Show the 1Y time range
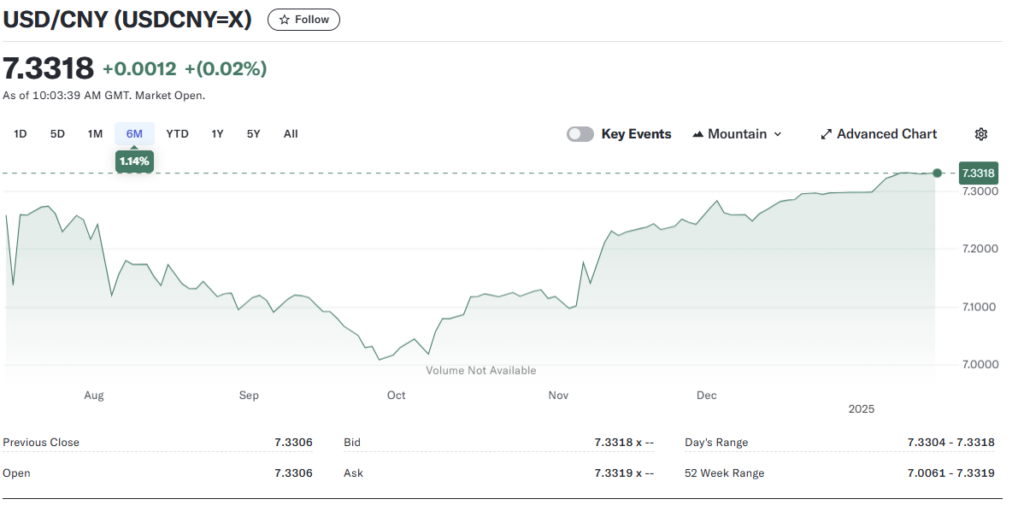The image size is (1024, 505). [217, 134]
